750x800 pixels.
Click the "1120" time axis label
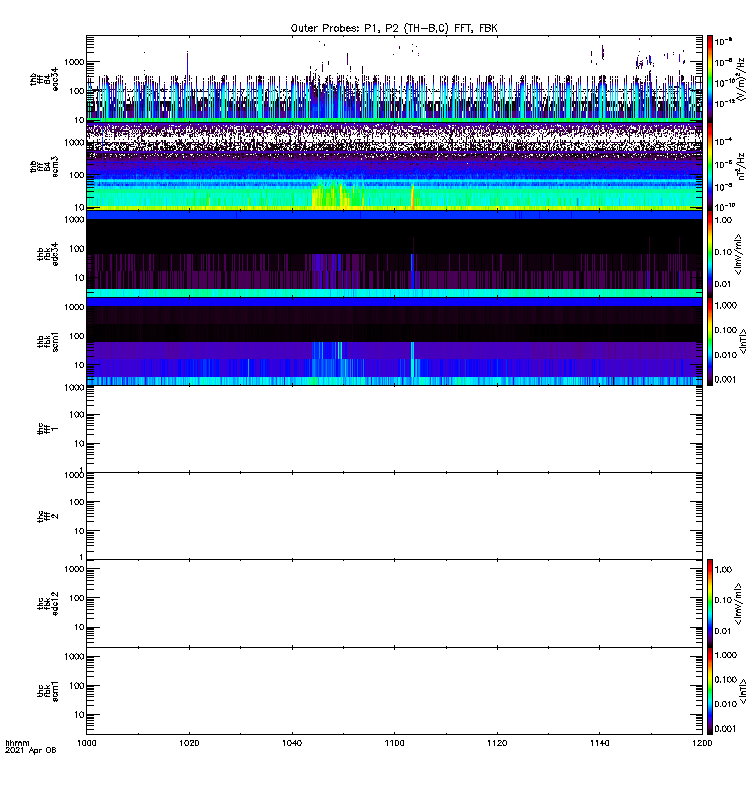pos(497,743)
